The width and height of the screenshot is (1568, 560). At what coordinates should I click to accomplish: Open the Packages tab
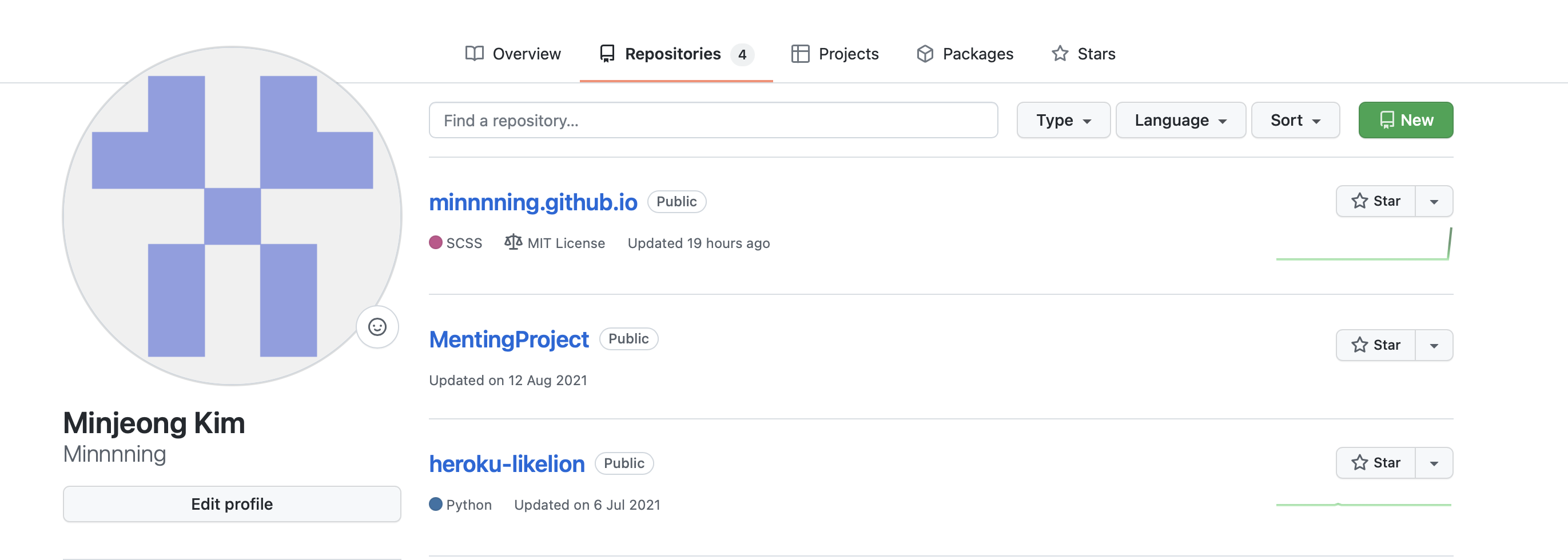point(965,54)
